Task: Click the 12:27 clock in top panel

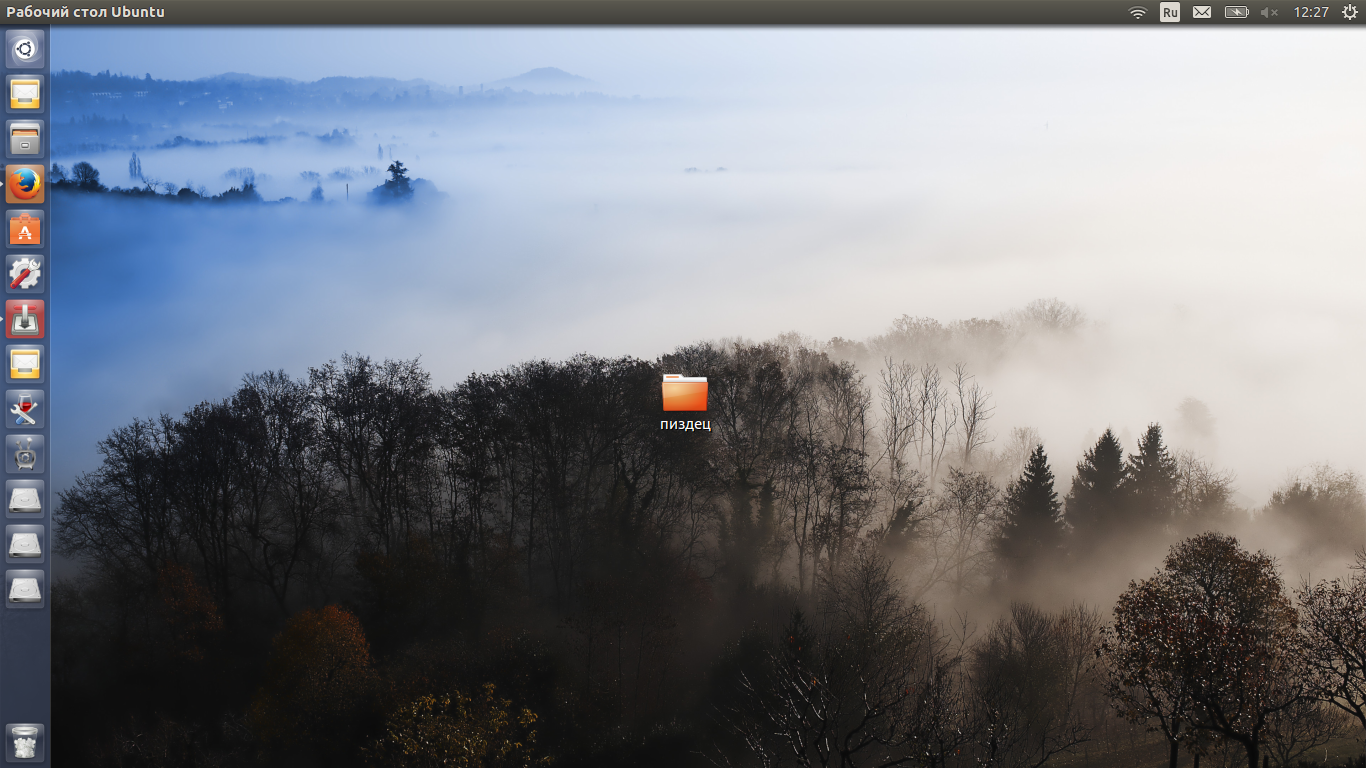Action: point(1311,12)
